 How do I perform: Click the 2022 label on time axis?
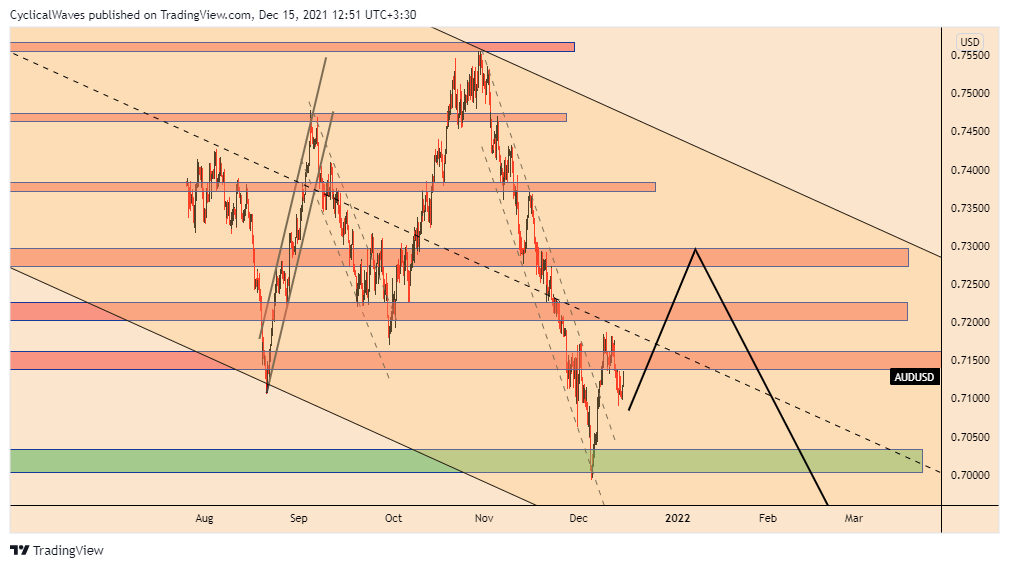coord(678,518)
